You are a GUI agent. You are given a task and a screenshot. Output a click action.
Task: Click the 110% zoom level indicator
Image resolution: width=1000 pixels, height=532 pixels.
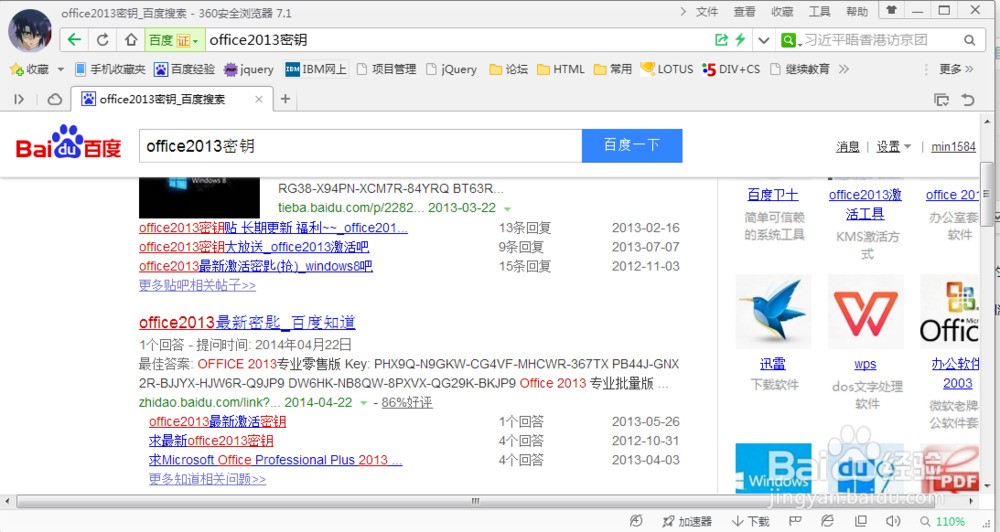[943, 521]
